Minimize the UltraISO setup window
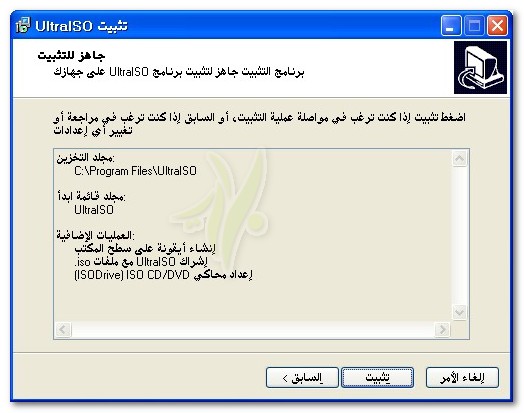 [451, 25]
